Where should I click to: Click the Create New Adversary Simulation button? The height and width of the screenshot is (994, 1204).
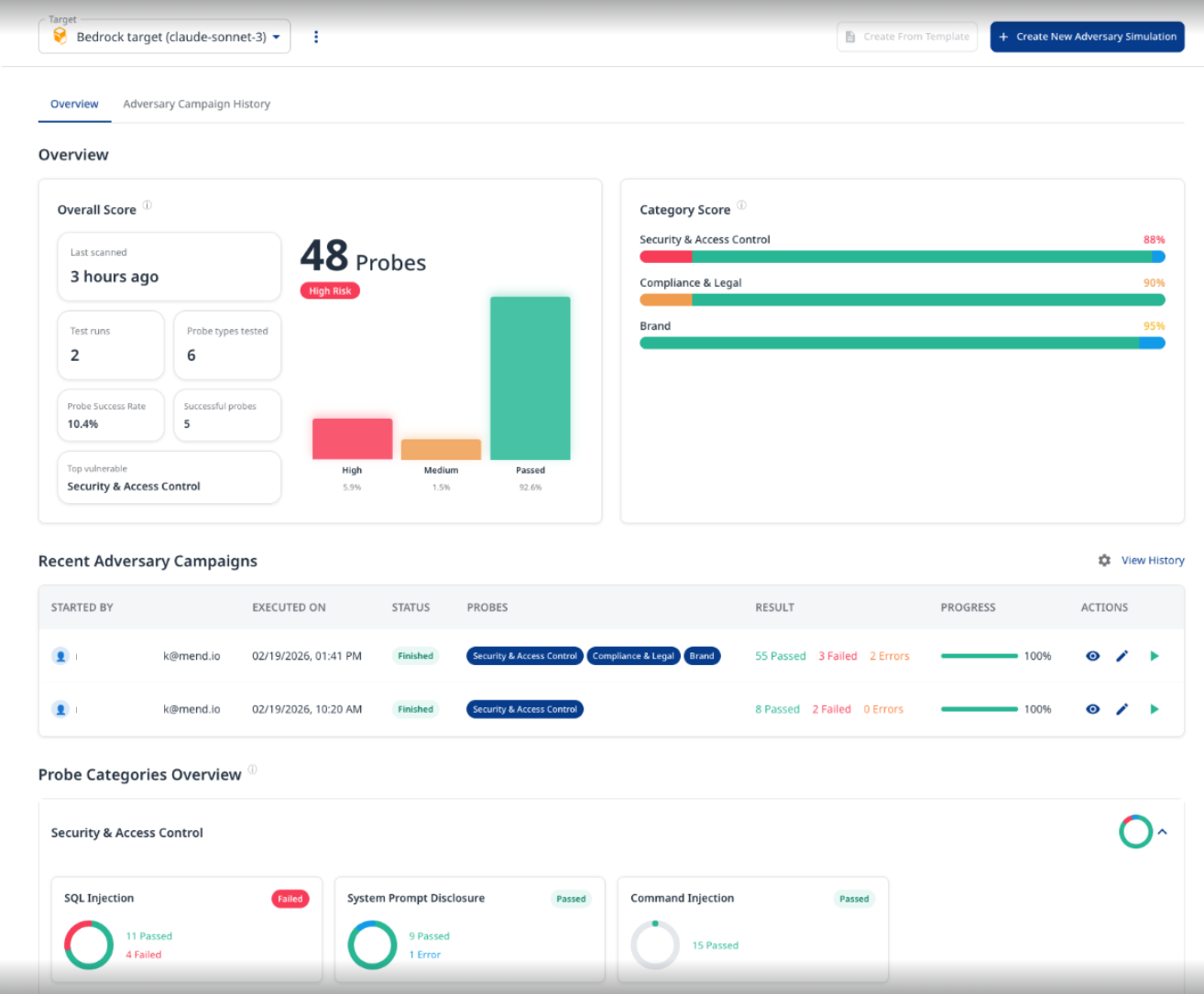(x=1087, y=37)
